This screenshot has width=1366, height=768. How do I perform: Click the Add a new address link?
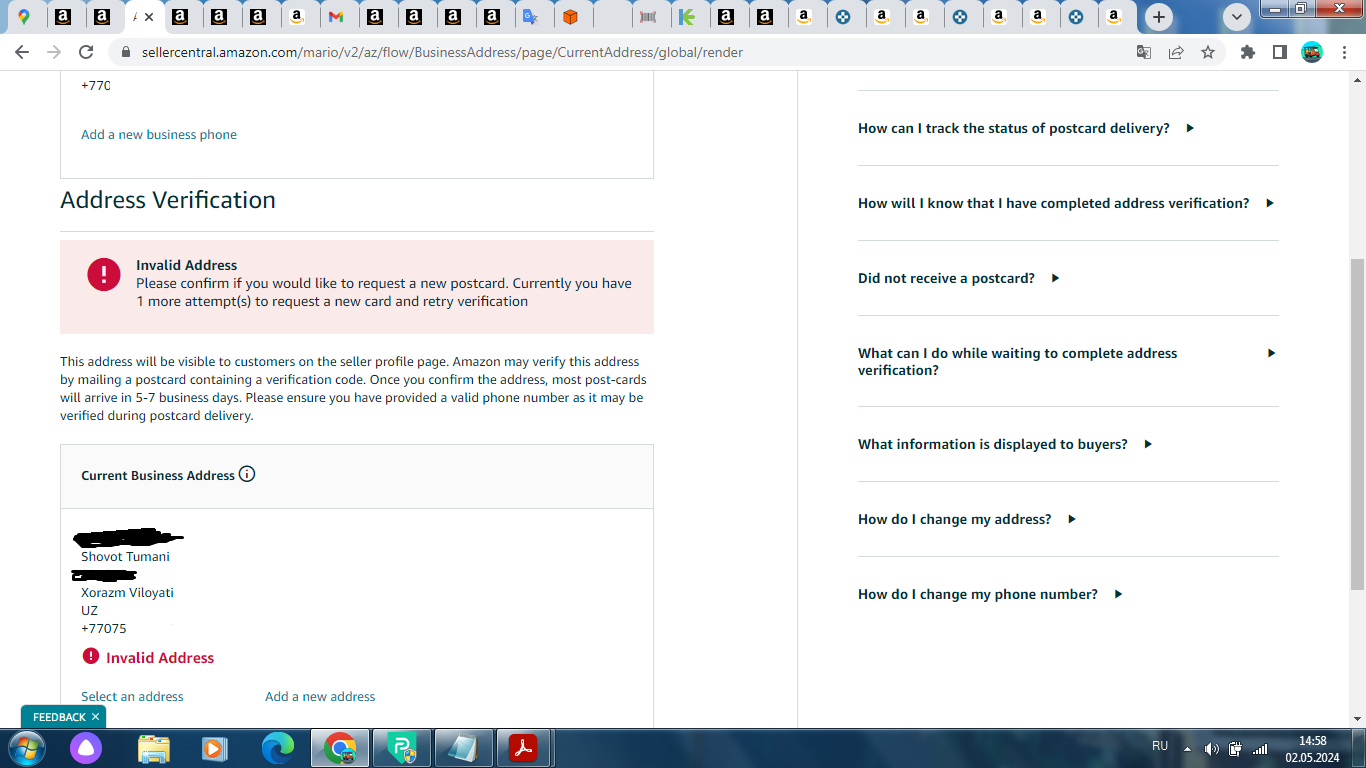click(320, 696)
